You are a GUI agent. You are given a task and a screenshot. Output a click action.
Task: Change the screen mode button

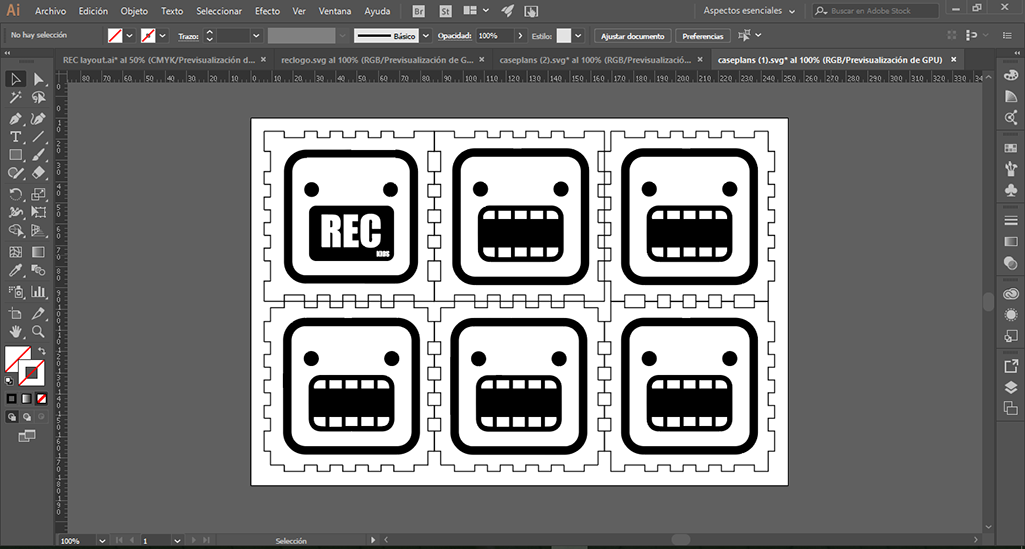27,436
